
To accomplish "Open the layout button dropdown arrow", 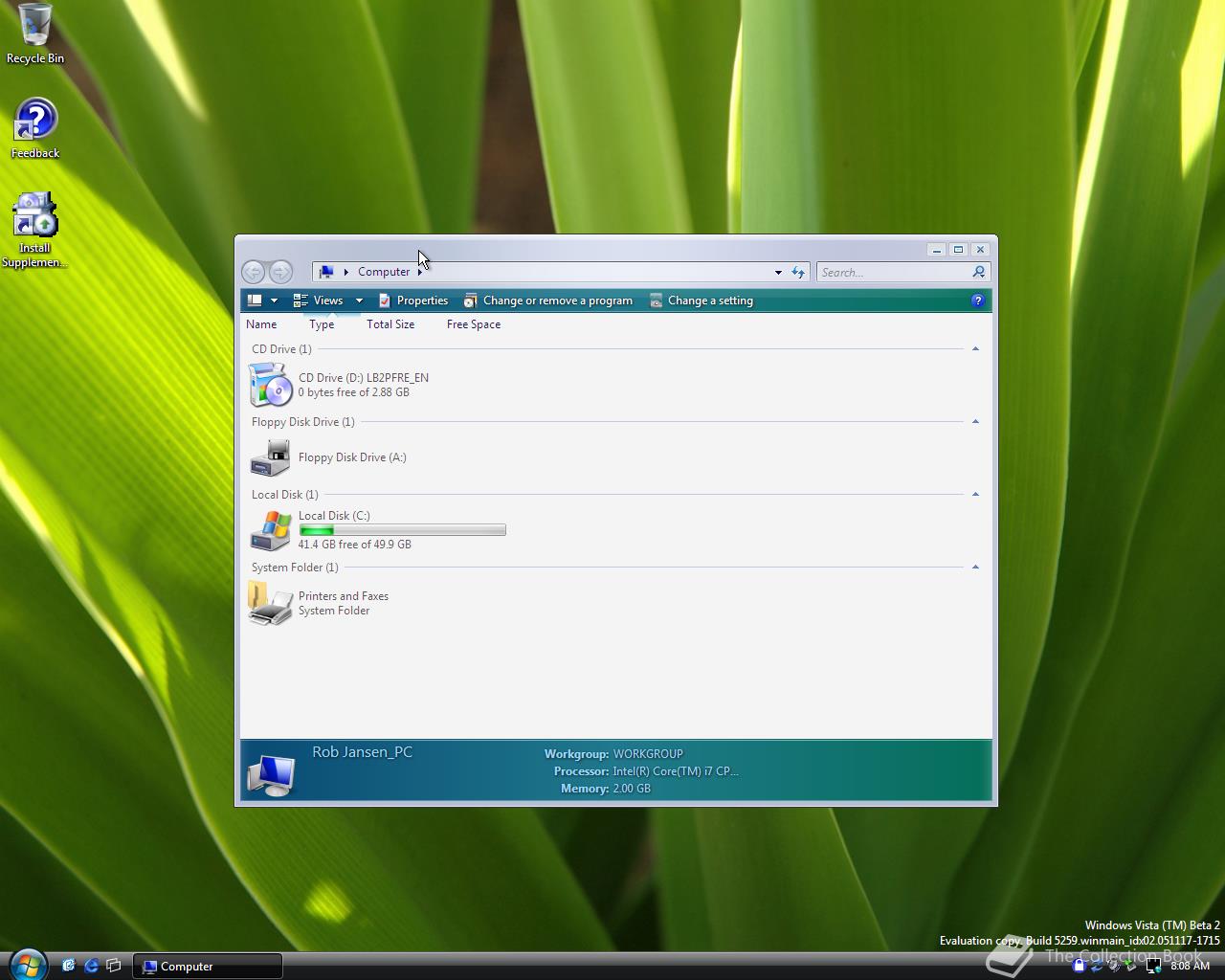I will 274,301.
